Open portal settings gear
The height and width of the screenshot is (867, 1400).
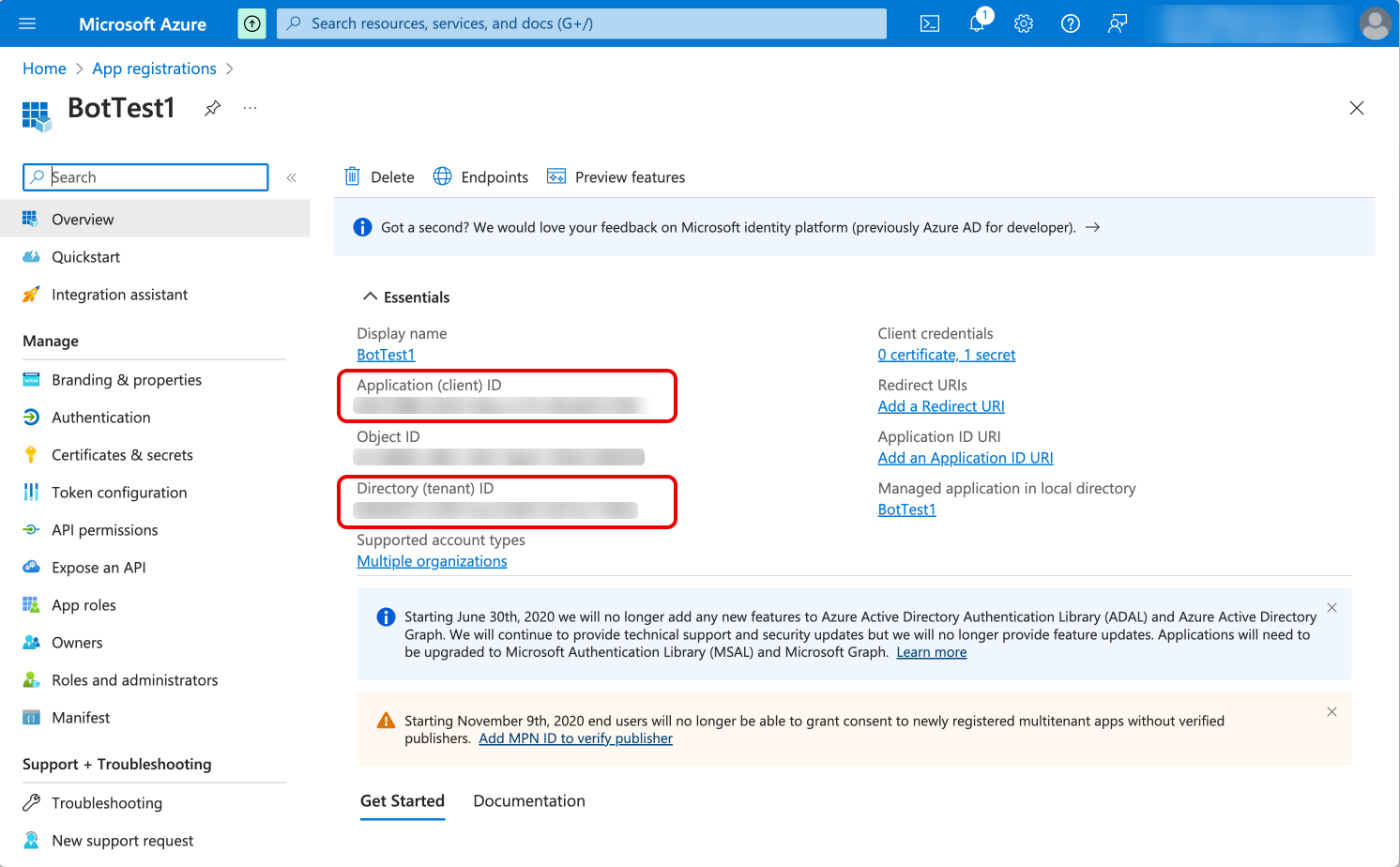pyautogui.click(x=1024, y=23)
